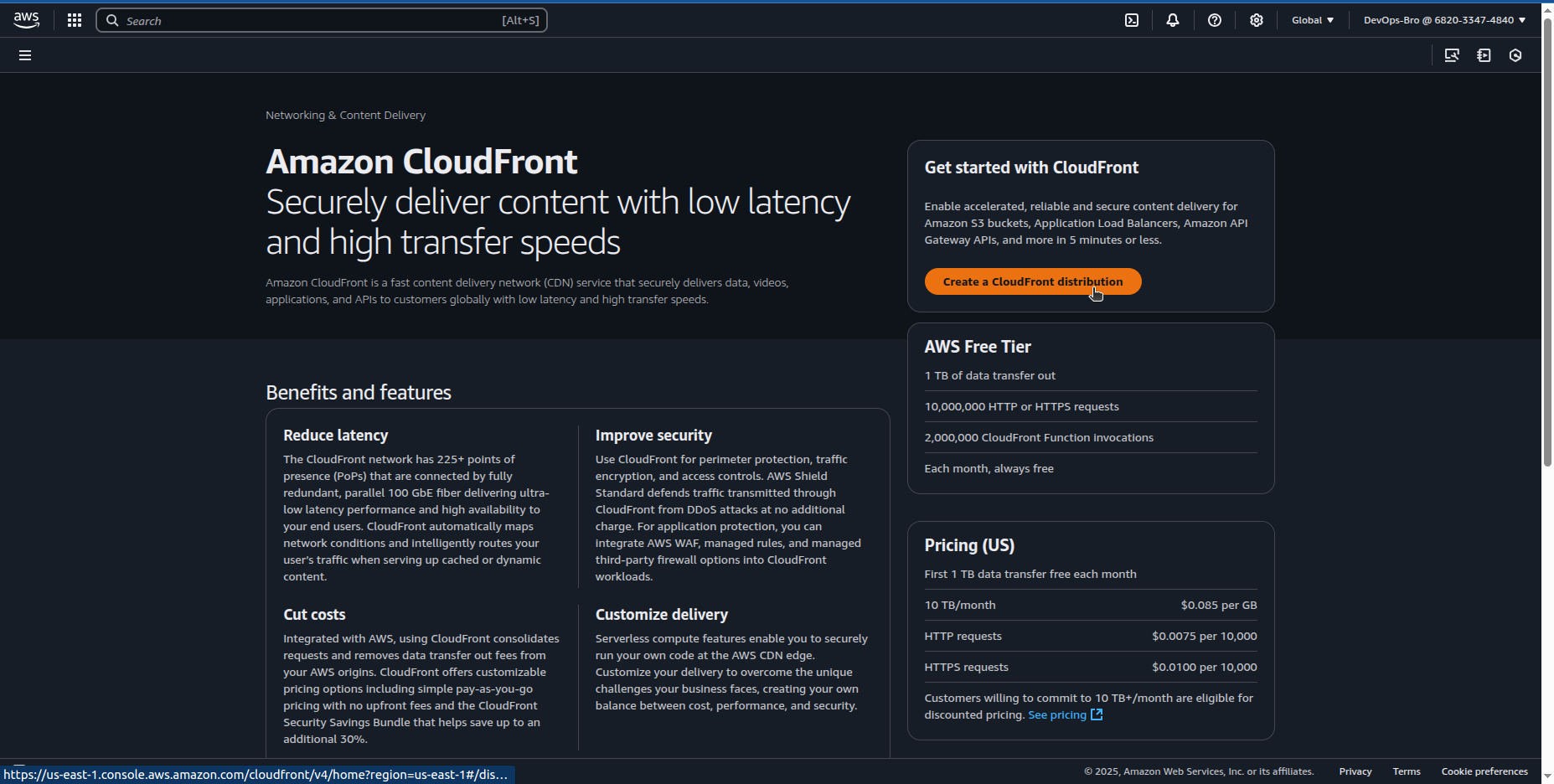Open the Privacy footer link
This screenshot has height=784, width=1554.
coord(1355,771)
